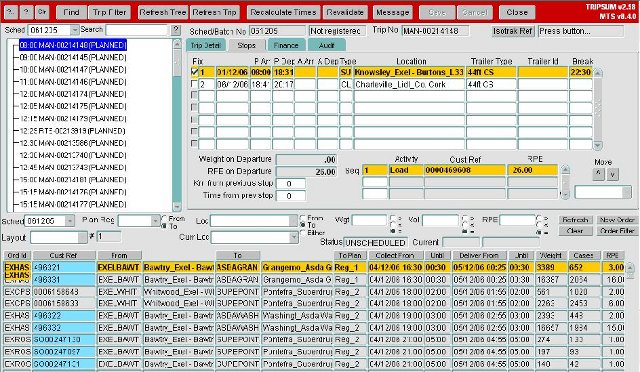The height and width of the screenshot is (372, 640).
Task: Open the Layout dropdown
Action: pos(83,237)
